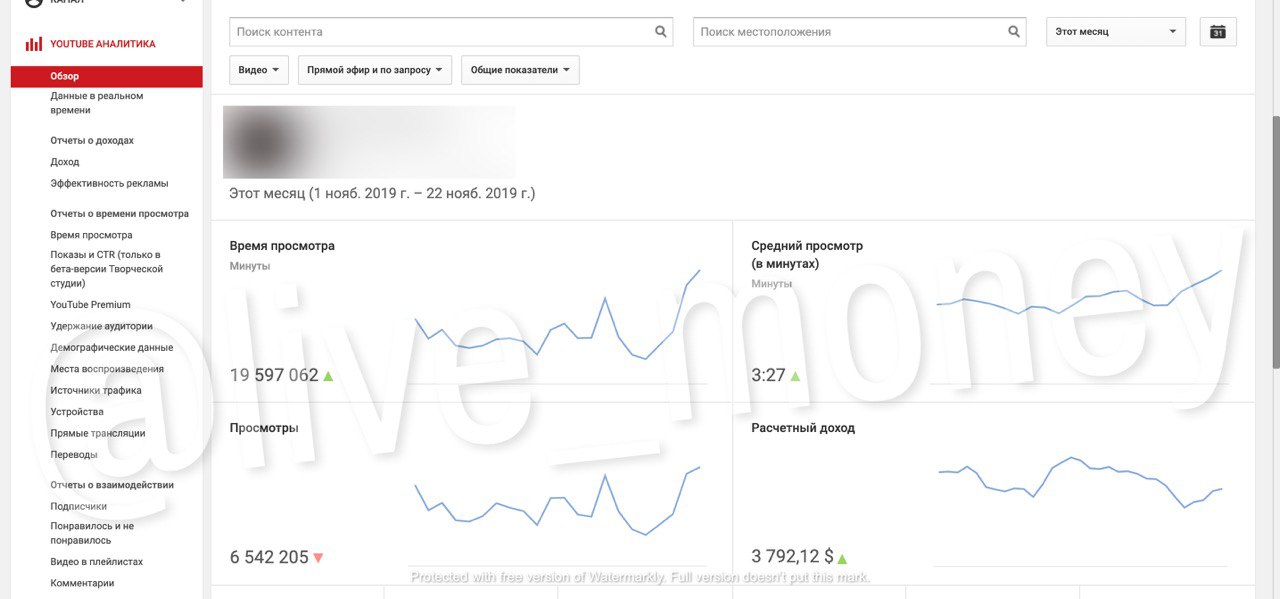The width and height of the screenshot is (1280, 599).
Task: Click the location search magnifier icon
Action: pyautogui.click(x=1015, y=31)
